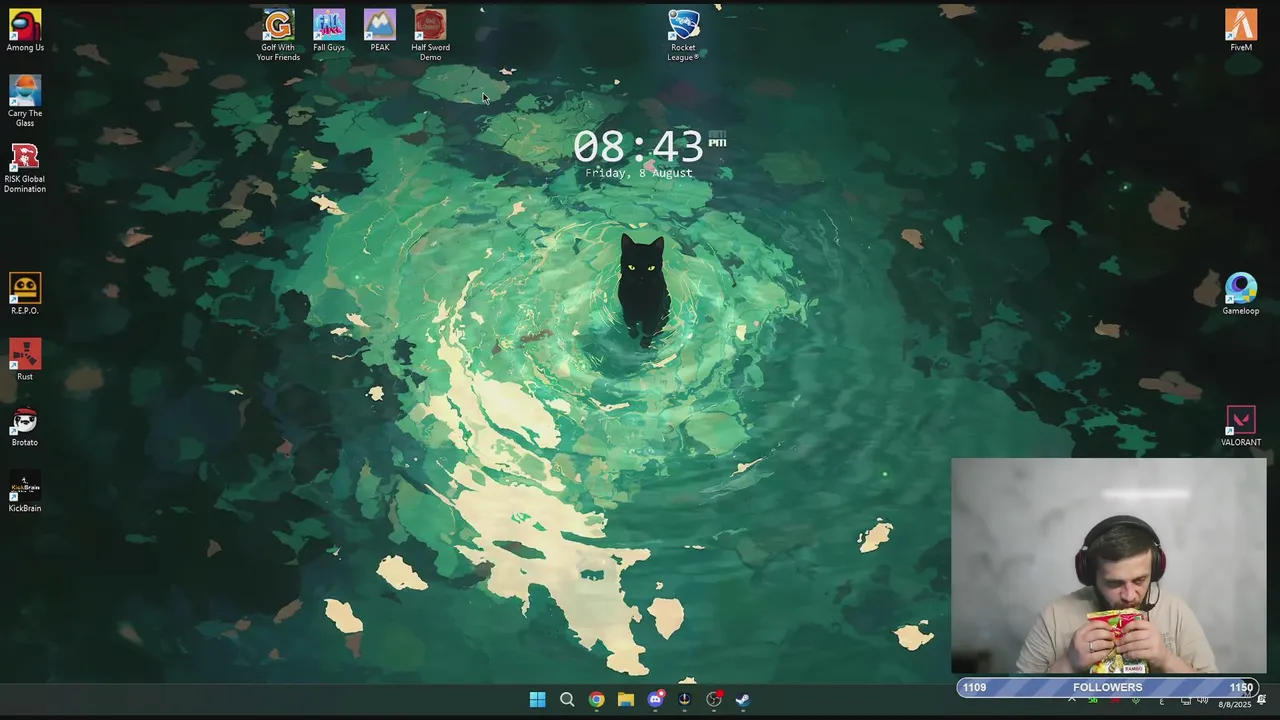Image resolution: width=1280 pixels, height=720 pixels.
Task: Select the Half Sword Demo icon
Action: (431, 35)
